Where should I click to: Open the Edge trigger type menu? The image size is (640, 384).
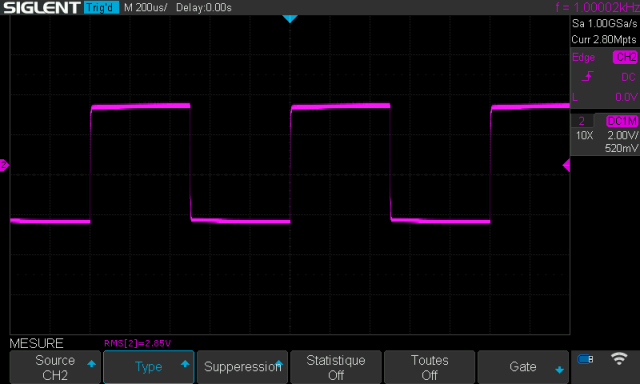tap(583, 58)
